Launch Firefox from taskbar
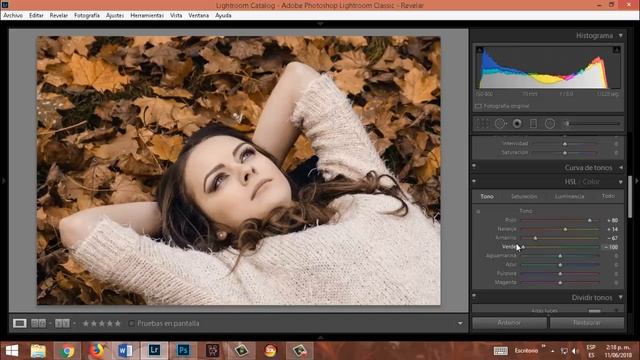640x360 pixels. pyautogui.click(x=97, y=351)
